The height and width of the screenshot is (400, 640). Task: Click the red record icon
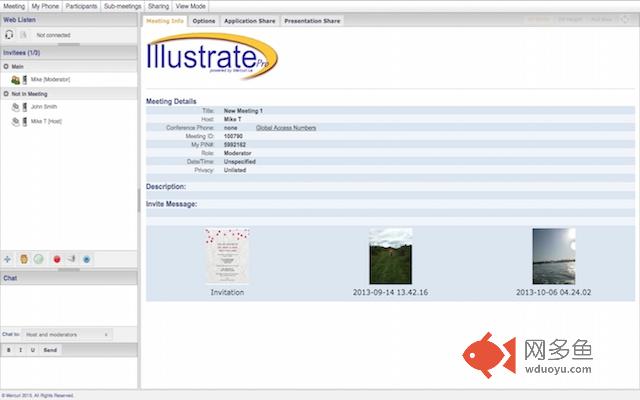57,259
